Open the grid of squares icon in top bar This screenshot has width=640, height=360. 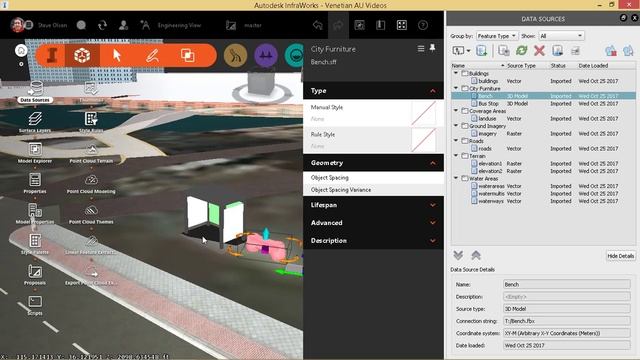(402, 25)
